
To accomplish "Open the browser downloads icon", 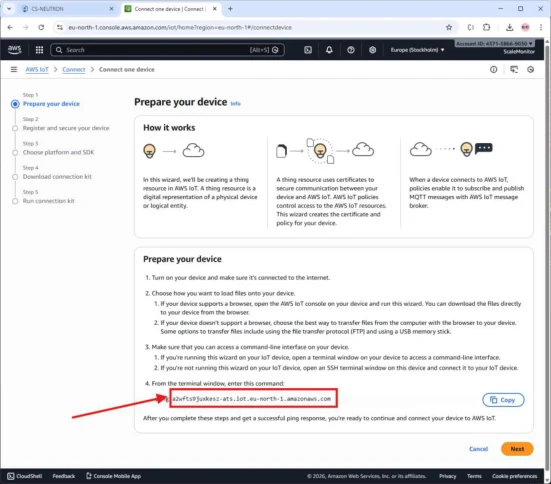I will (510, 27).
